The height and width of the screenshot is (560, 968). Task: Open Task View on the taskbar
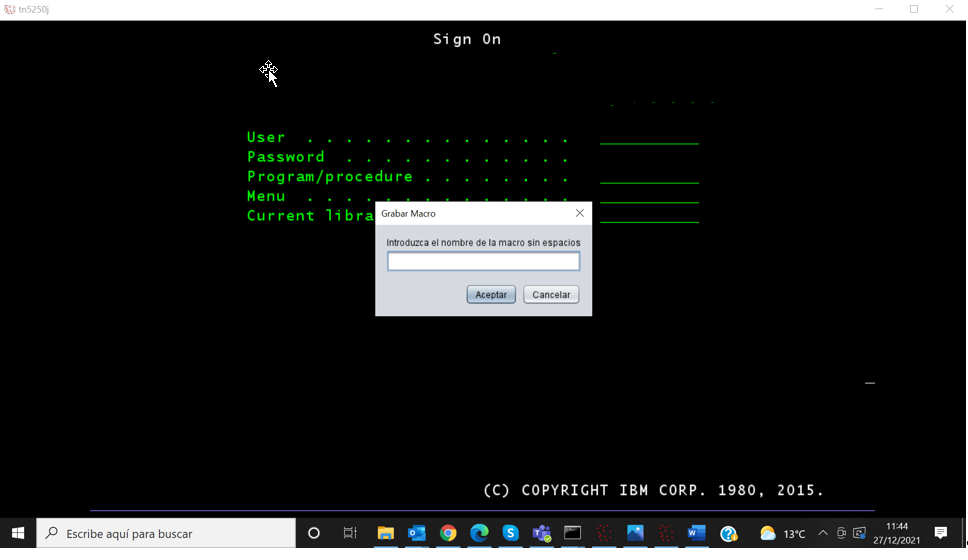tap(350, 533)
